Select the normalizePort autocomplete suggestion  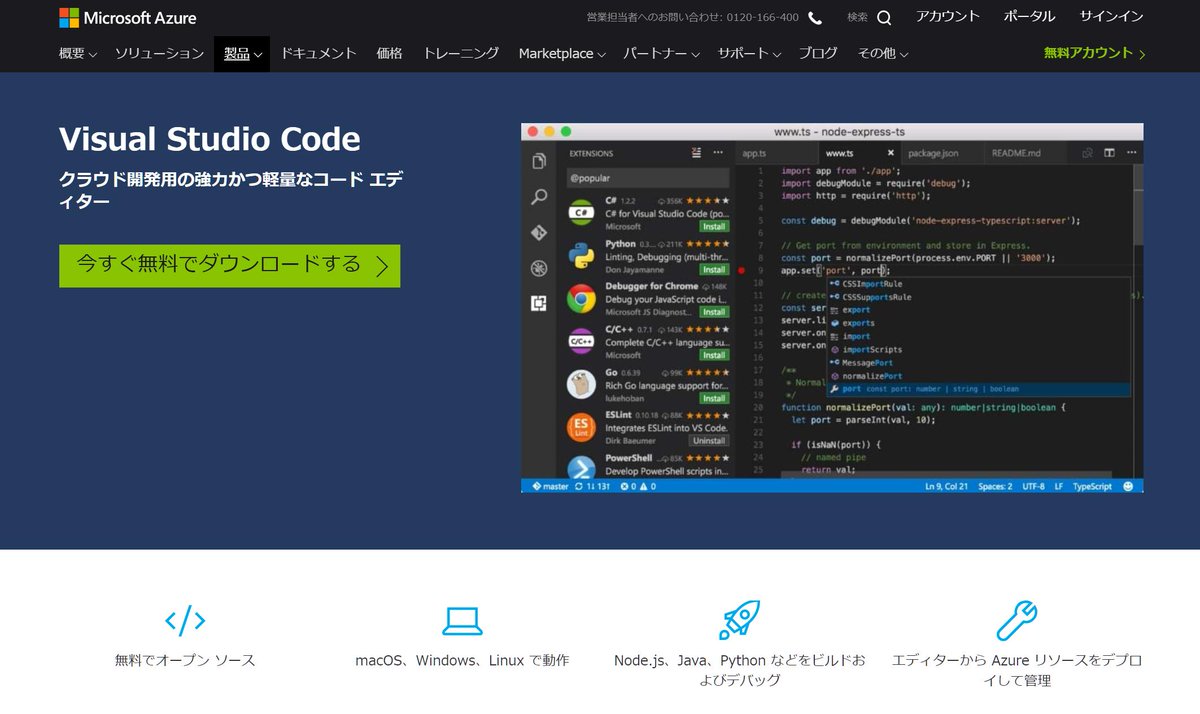coord(979,376)
